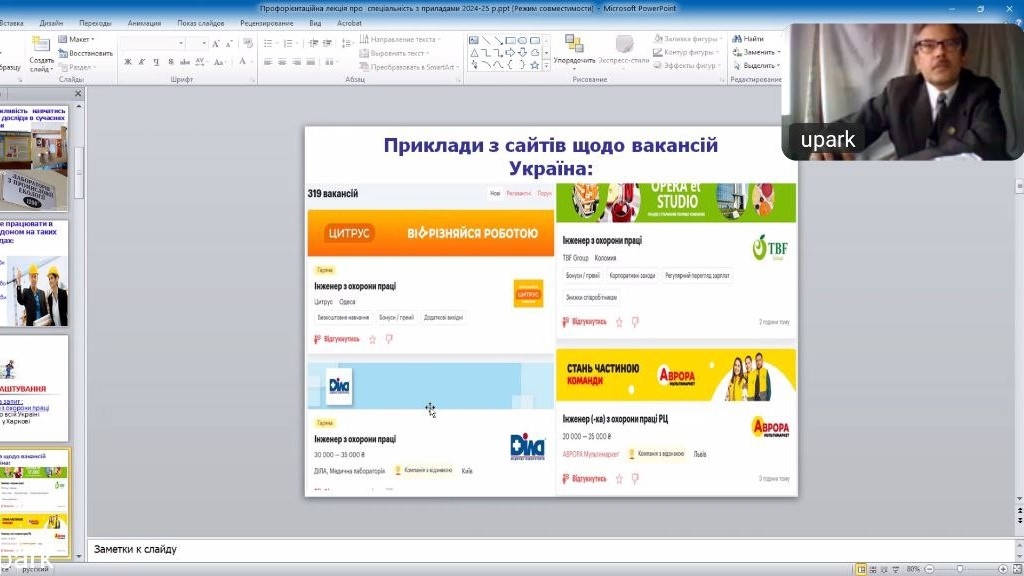1024x576 pixels.
Task: Click the increase font size icon
Action: [x=218, y=44]
